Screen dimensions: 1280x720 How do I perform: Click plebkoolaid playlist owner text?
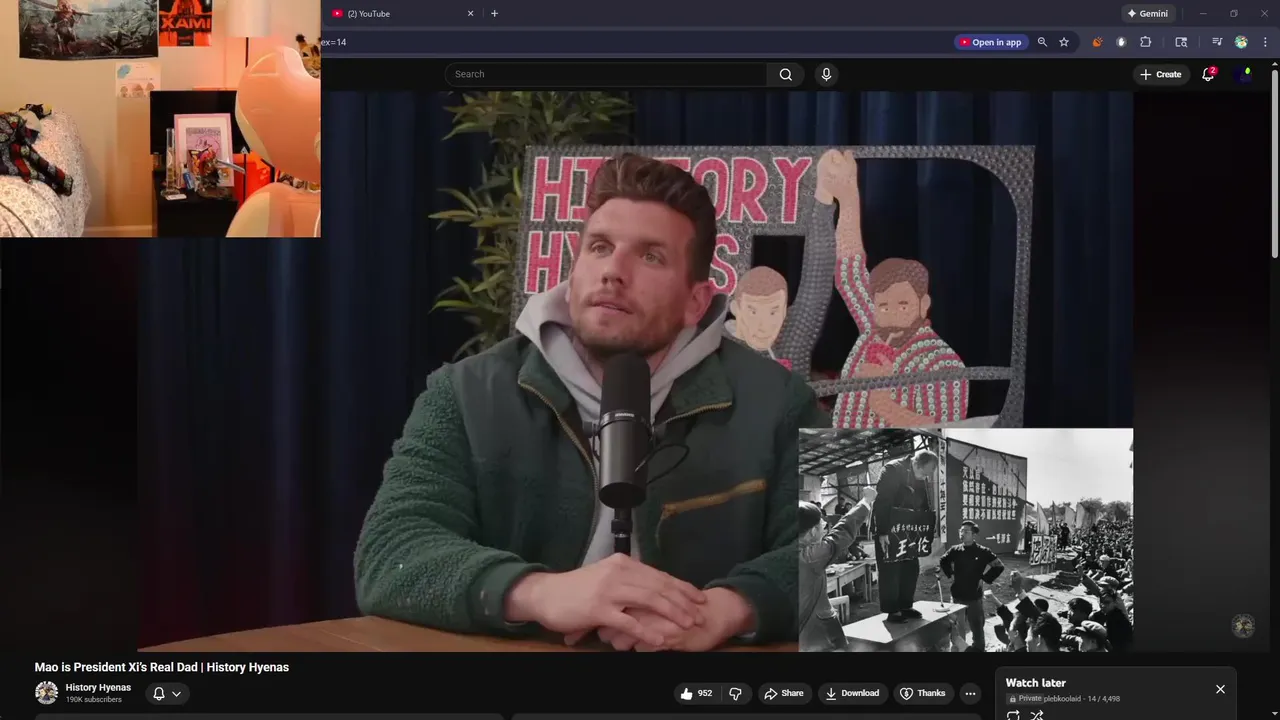1063,699
